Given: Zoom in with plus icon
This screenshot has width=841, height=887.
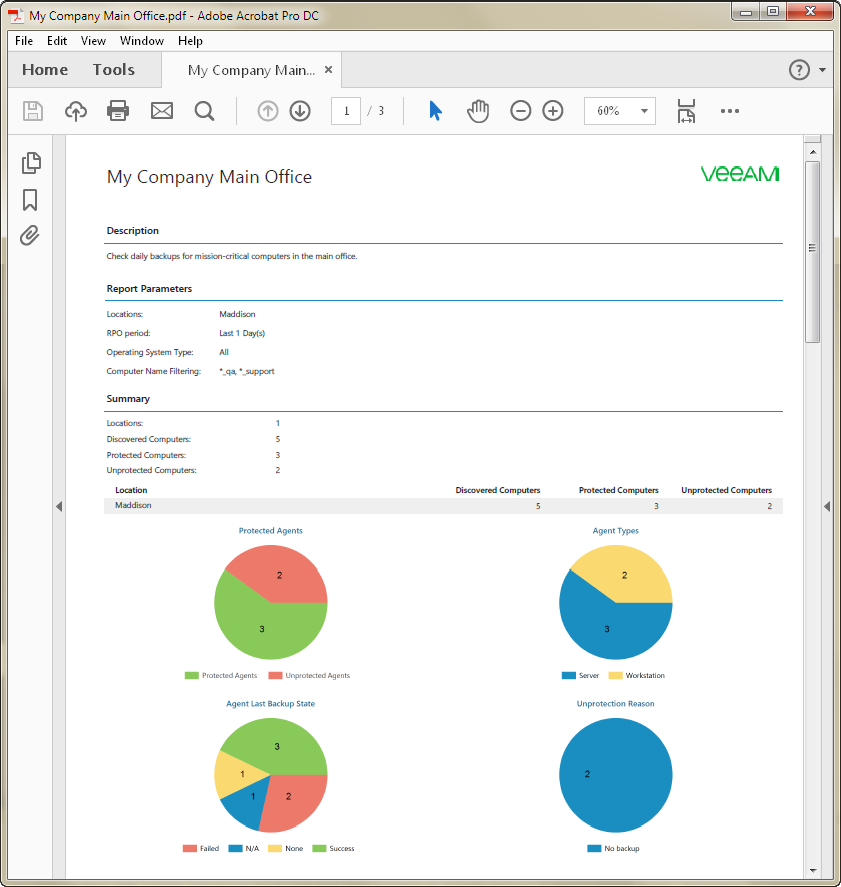Looking at the screenshot, I should click(x=553, y=111).
